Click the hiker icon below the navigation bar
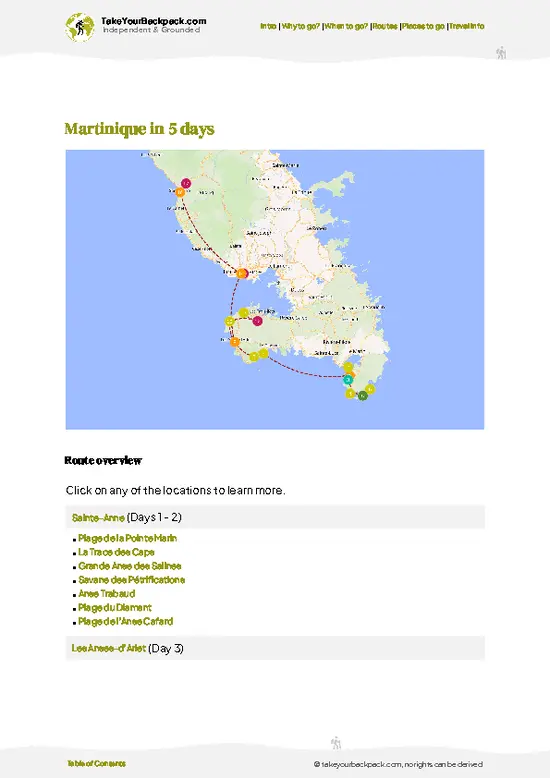 (x=501, y=53)
